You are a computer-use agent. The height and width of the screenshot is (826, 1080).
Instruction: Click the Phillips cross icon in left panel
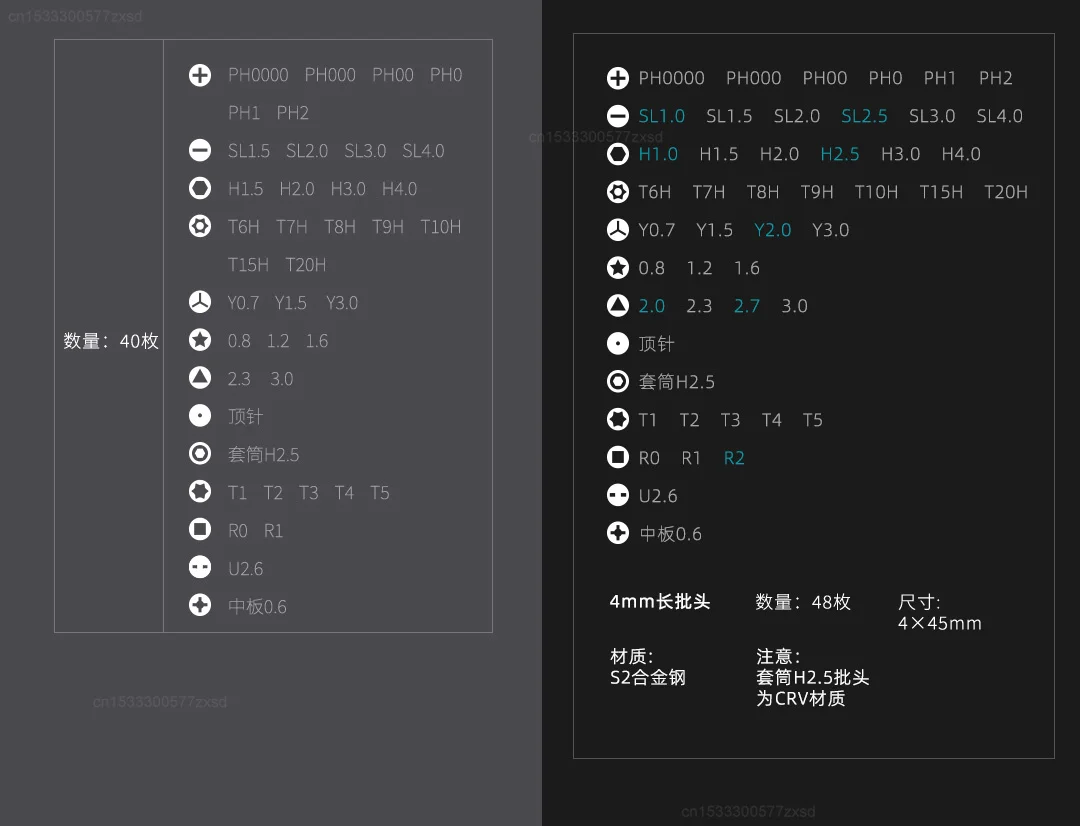pos(200,75)
